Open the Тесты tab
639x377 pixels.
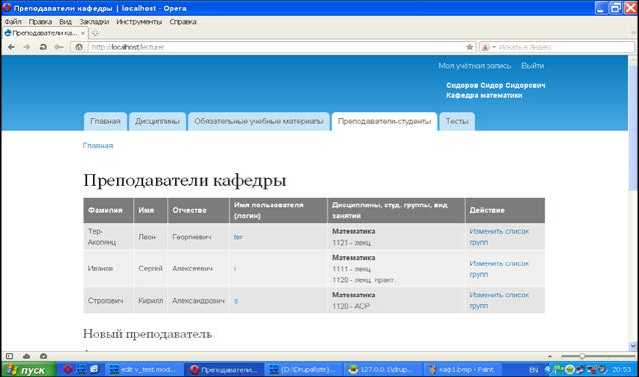[x=457, y=121]
